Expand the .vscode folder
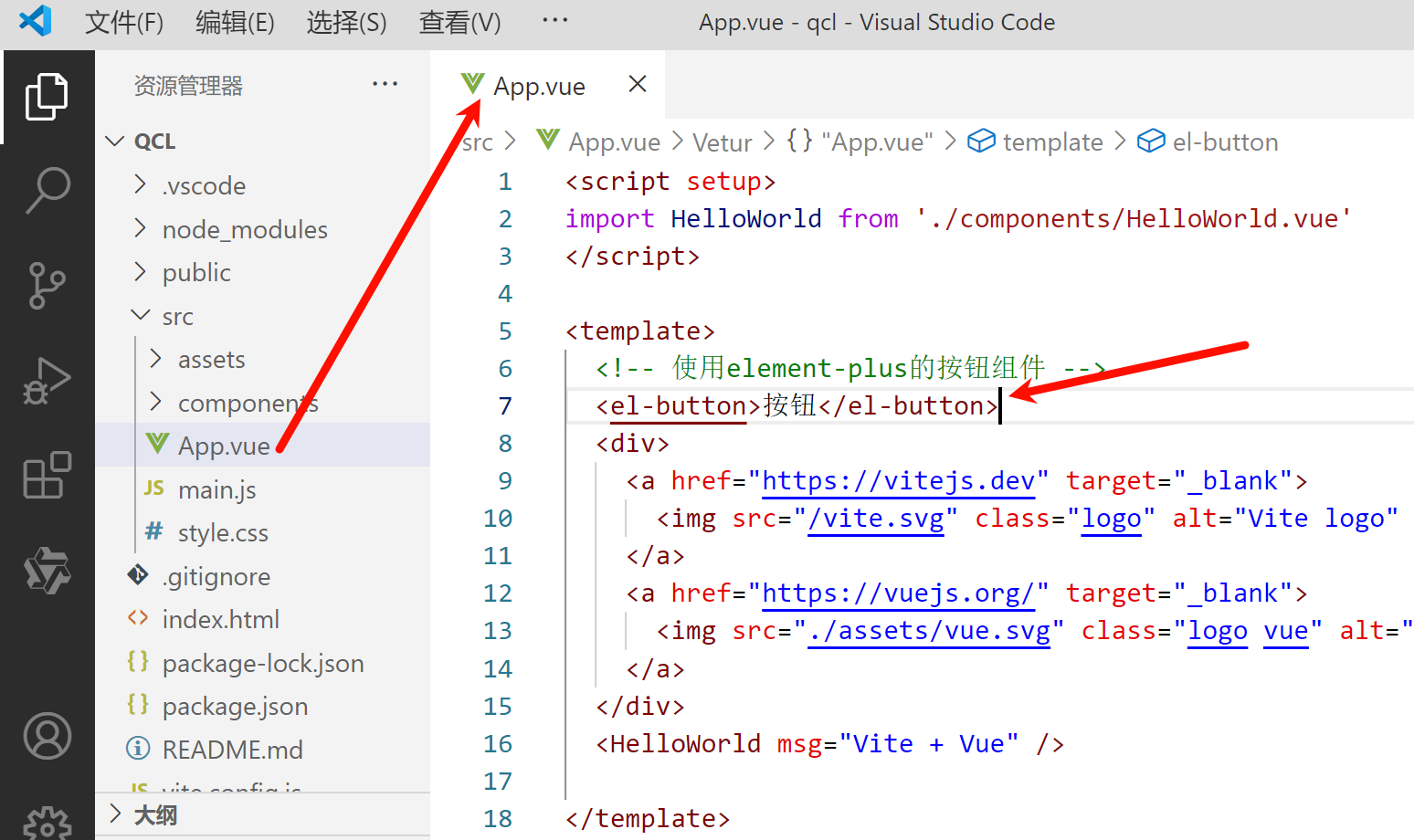Image resolution: width=1414 pixels, height=840 pixels. pos(140,184)
